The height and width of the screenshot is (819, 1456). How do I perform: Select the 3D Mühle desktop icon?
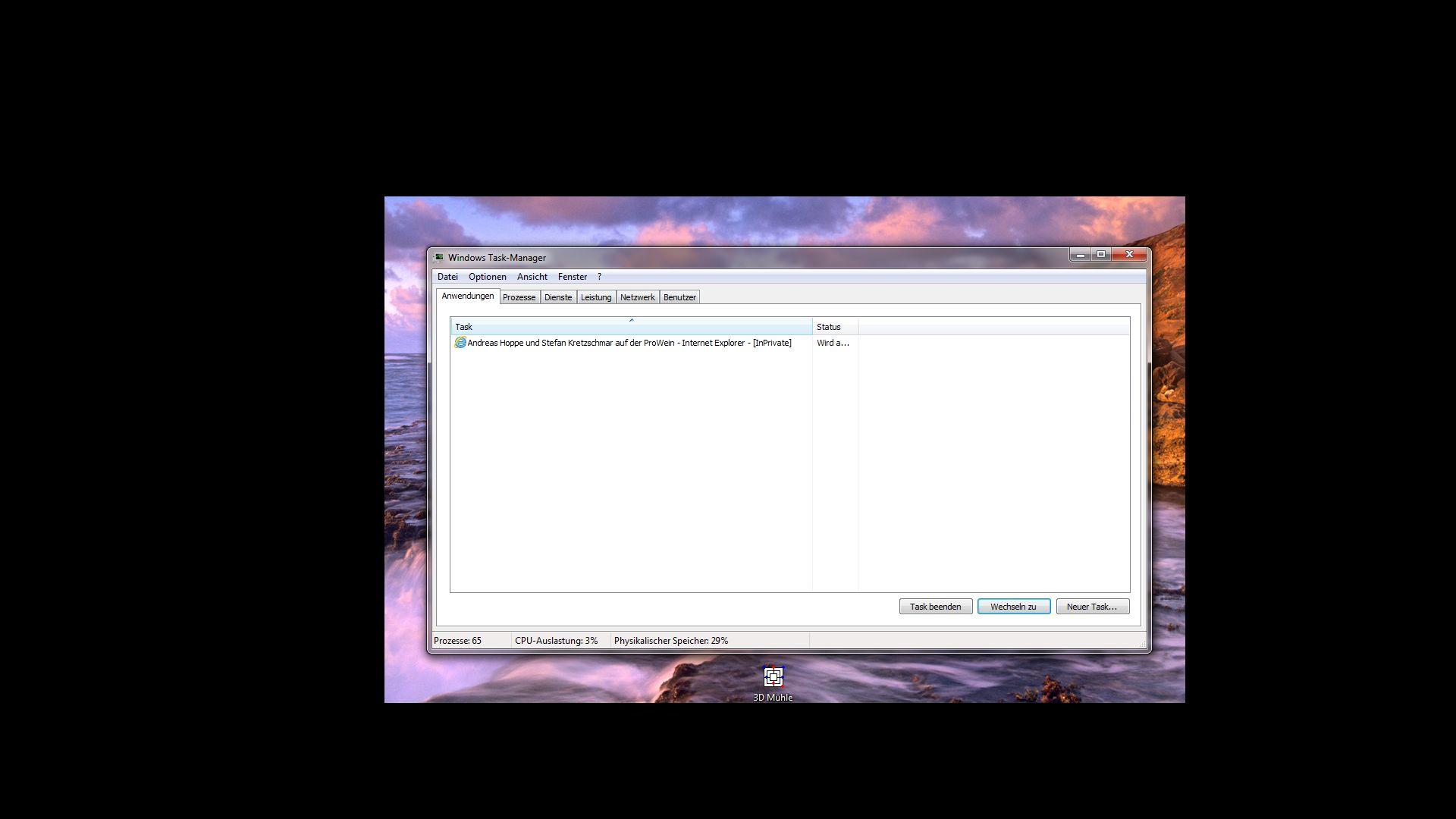(x=773, y=679)
